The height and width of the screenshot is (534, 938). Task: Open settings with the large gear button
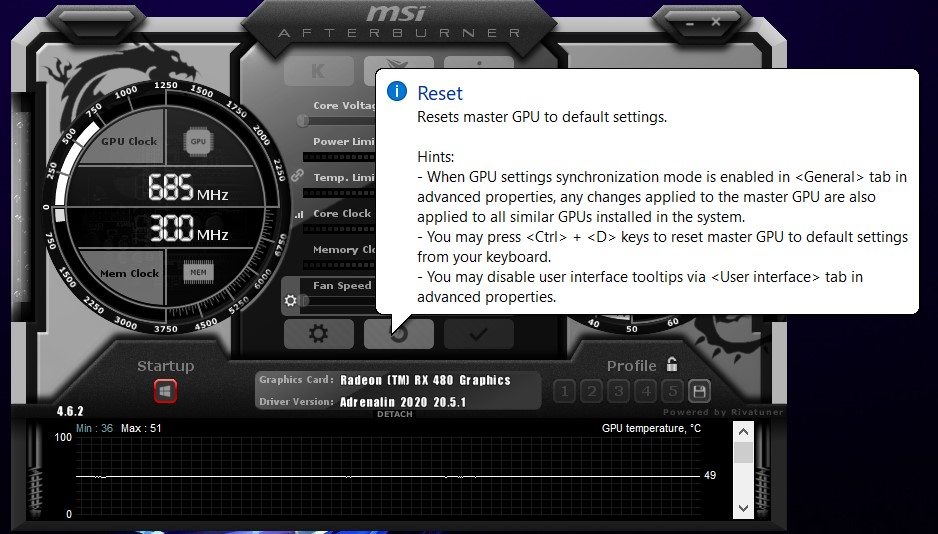coord(318,334)
